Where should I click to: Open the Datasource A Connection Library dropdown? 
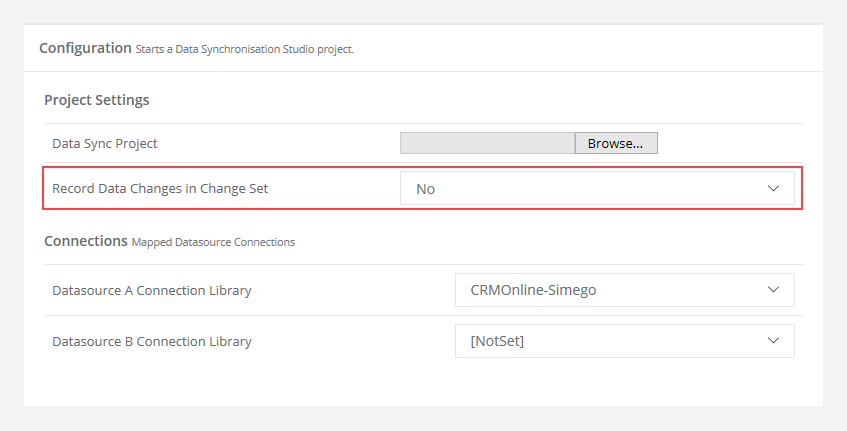pyautogui.click(x=624, y=290)
